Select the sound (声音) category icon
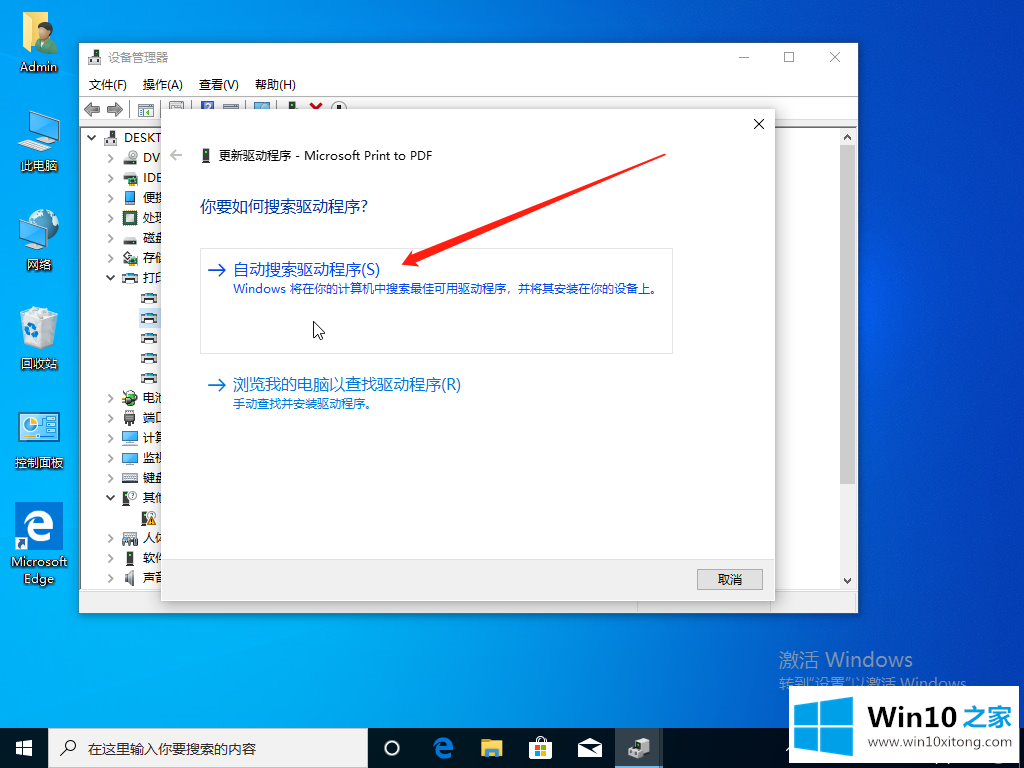This screenshot has width=1024, height=768. click(131, 578)
